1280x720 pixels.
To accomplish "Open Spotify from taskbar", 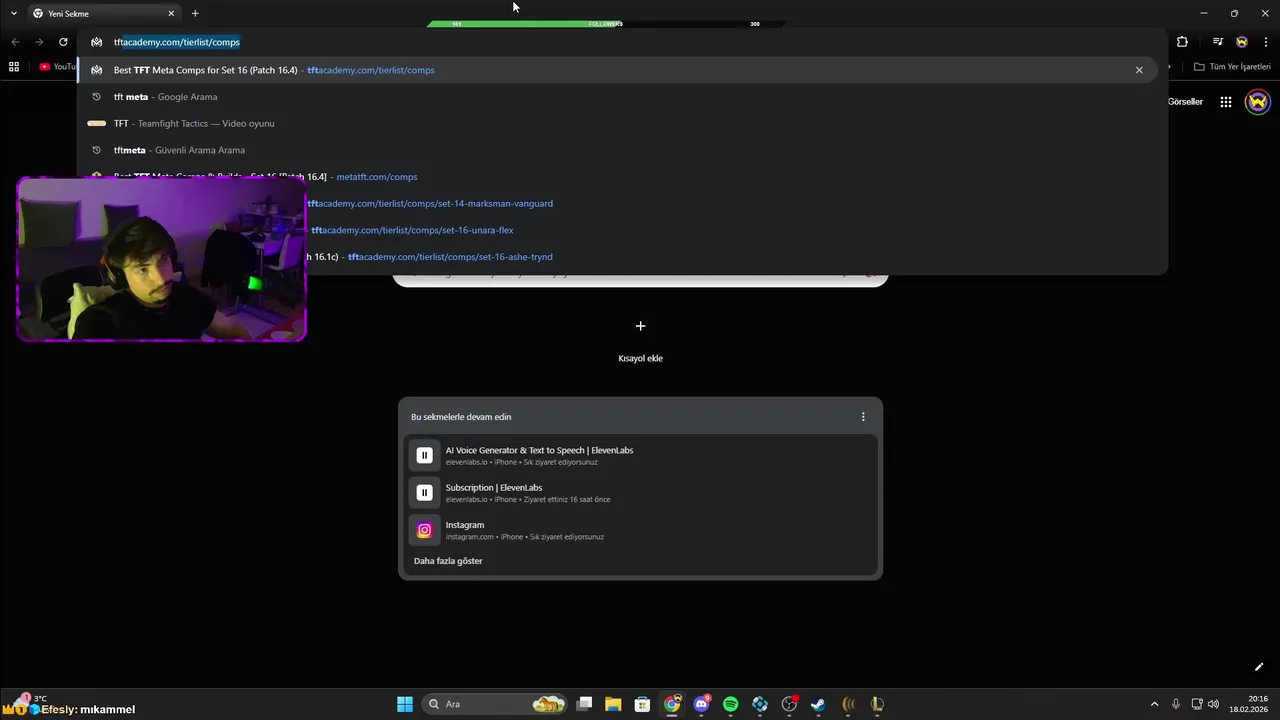I will 730,704.
